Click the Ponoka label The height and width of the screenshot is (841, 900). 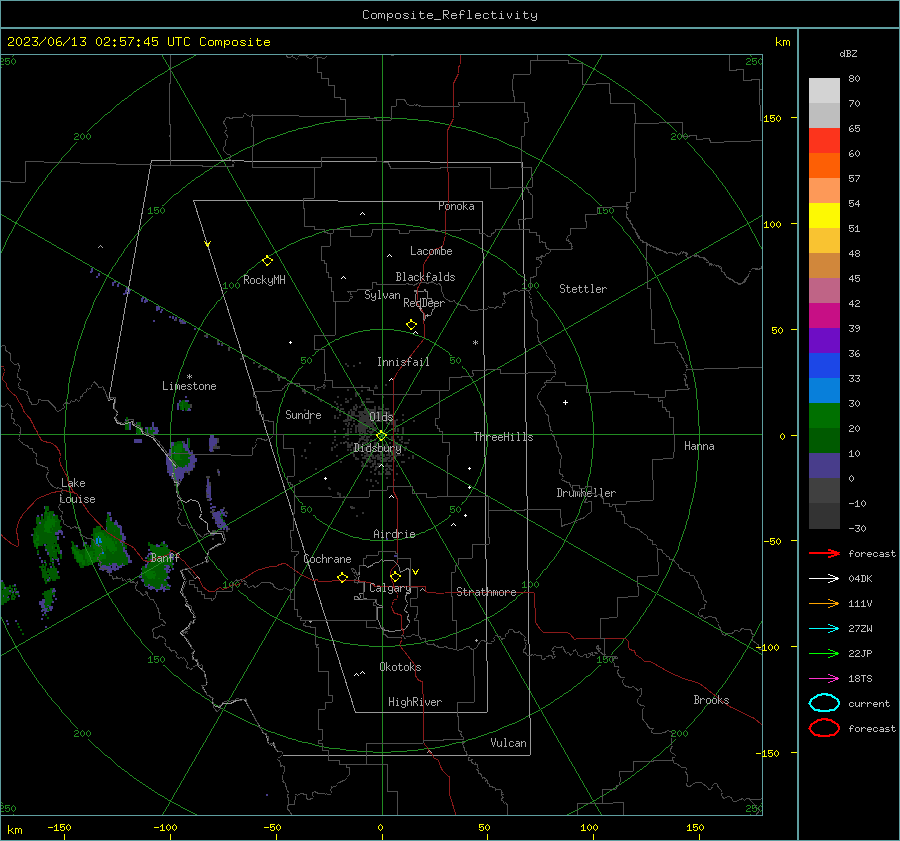(456, 206)
